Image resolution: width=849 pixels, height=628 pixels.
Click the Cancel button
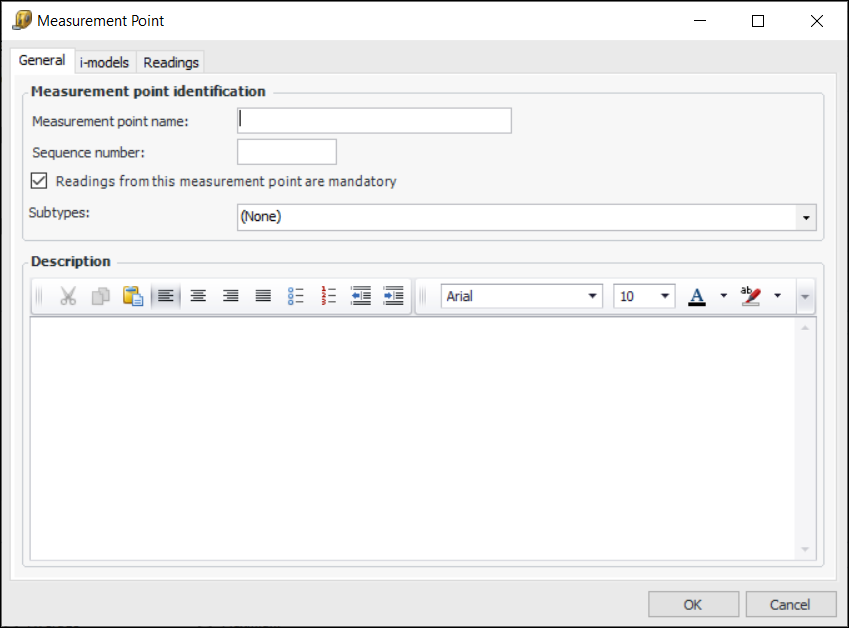pos(791,604)
